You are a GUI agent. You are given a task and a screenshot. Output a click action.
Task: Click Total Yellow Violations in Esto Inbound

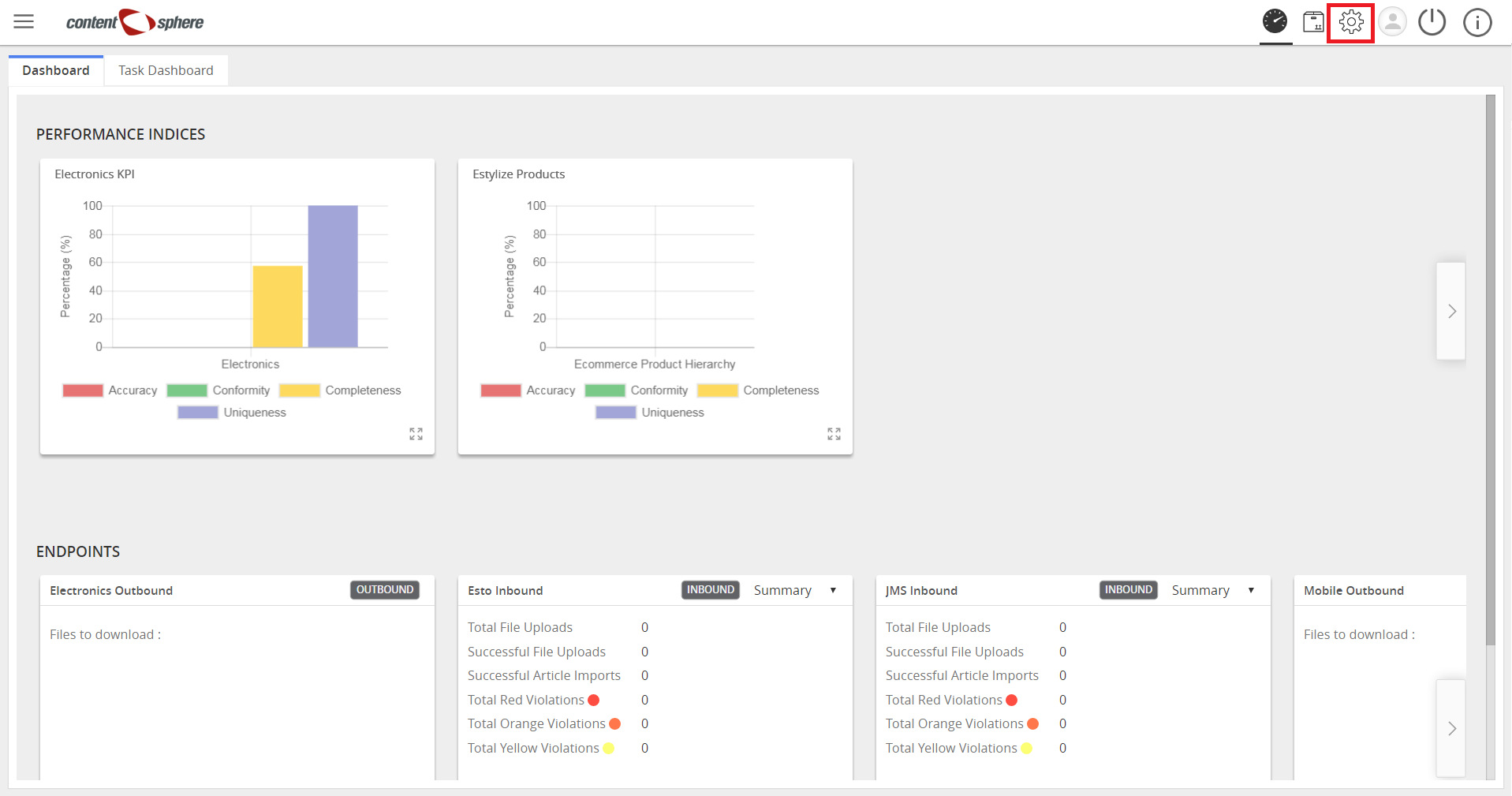pos(533,748)
